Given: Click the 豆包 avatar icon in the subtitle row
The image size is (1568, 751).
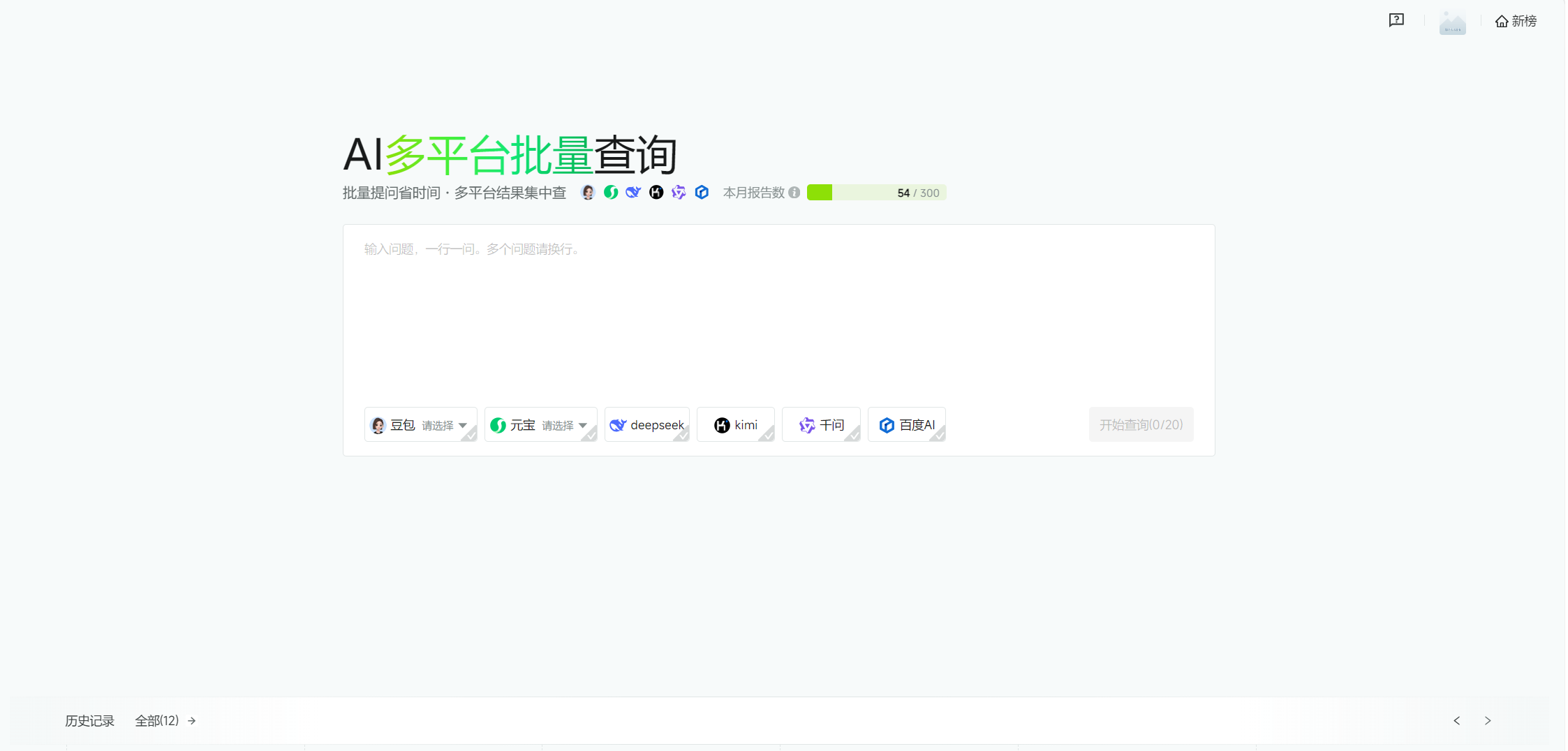Looking at the screenshot, I should pos(588,192).
